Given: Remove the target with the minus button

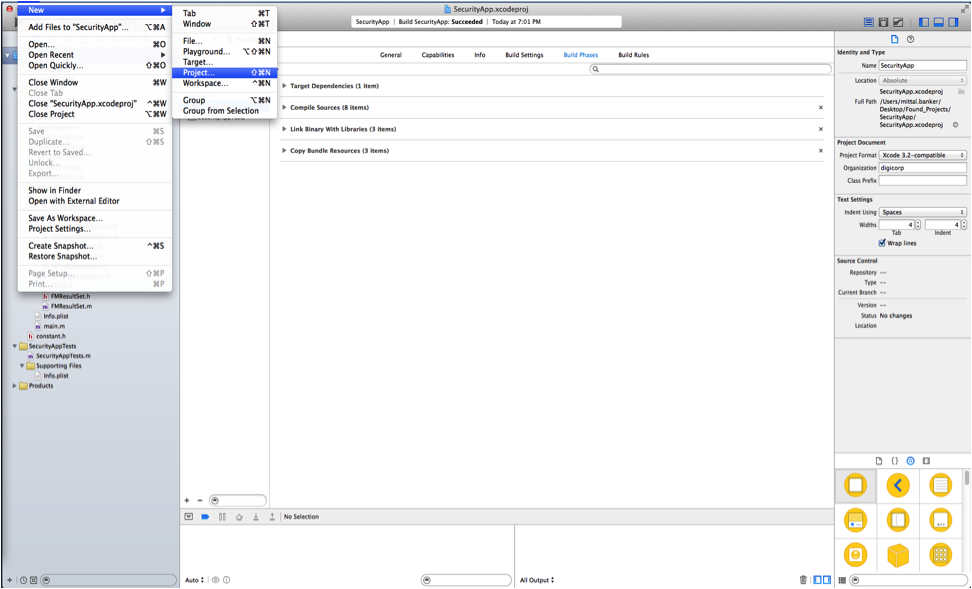Looking at the screenshot, I should pos(200,500).
